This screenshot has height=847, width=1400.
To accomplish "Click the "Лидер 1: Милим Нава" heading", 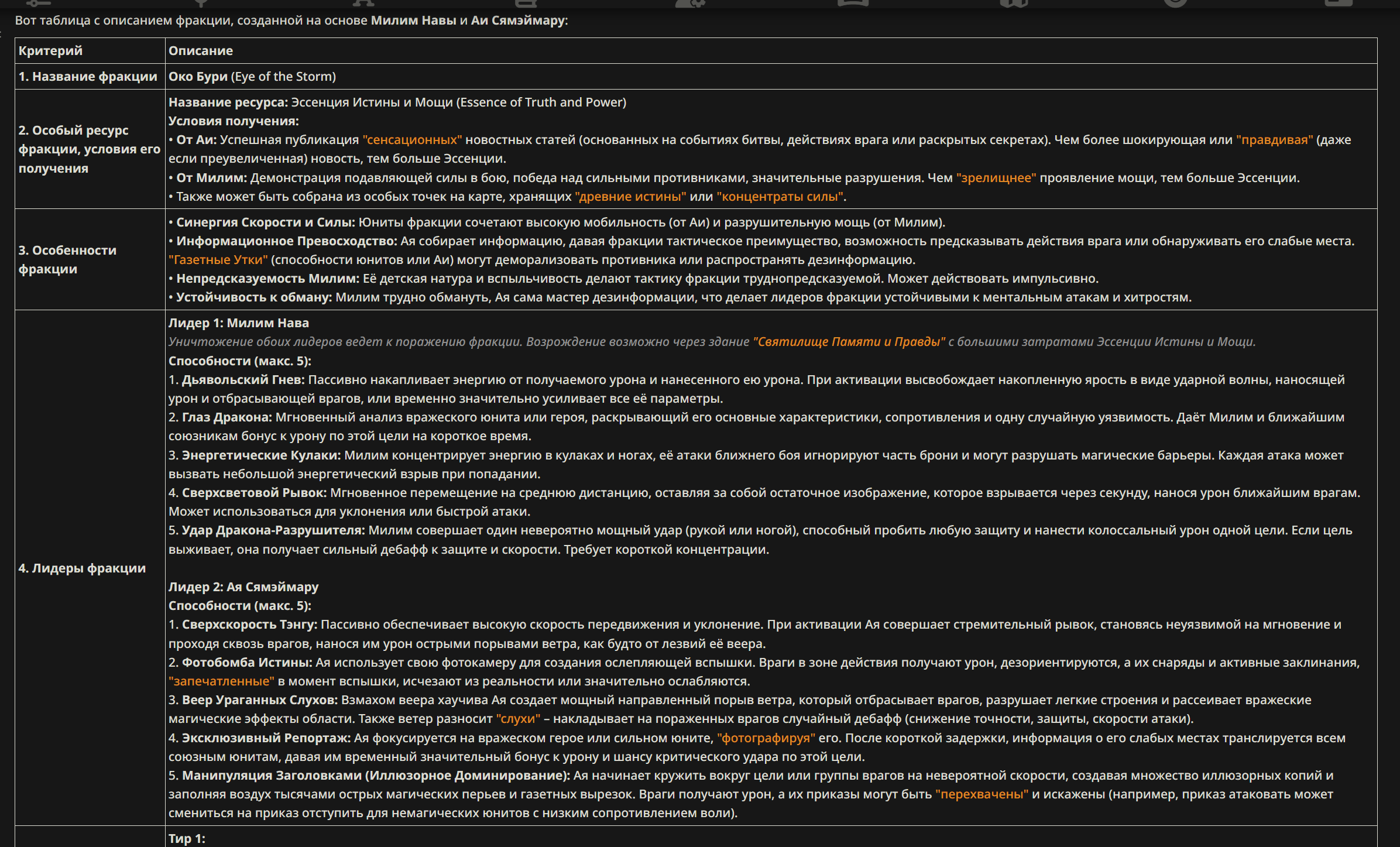I will point(239,323).
